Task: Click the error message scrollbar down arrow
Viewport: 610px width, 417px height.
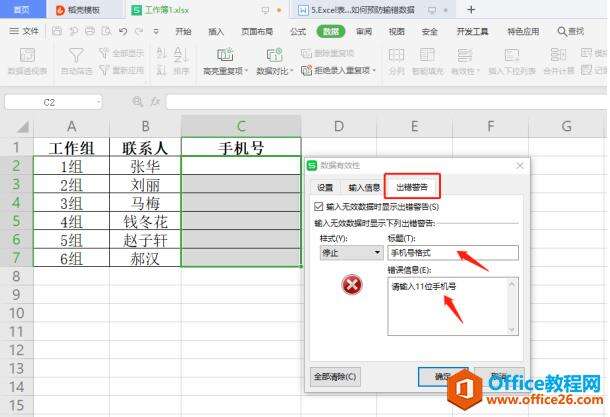Action: tap(512, 330)
